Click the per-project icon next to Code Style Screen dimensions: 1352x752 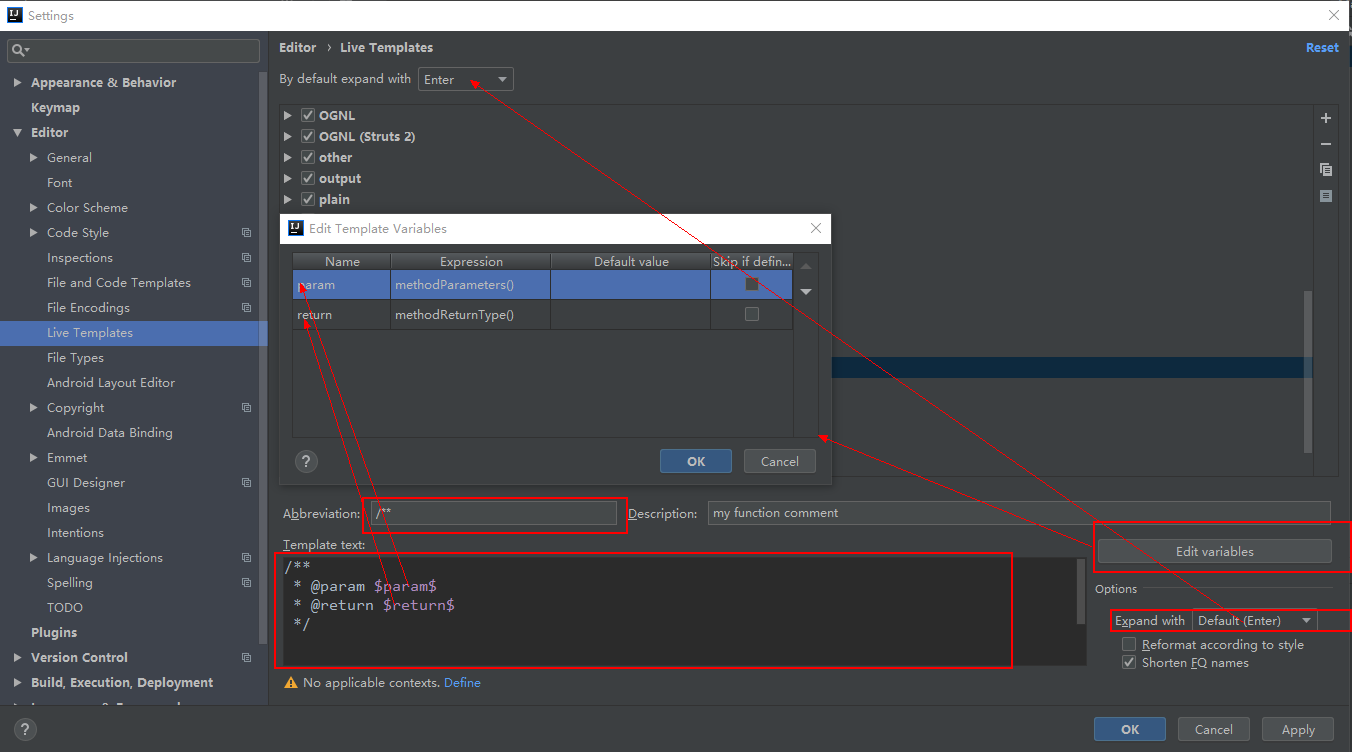coord(246,233)
